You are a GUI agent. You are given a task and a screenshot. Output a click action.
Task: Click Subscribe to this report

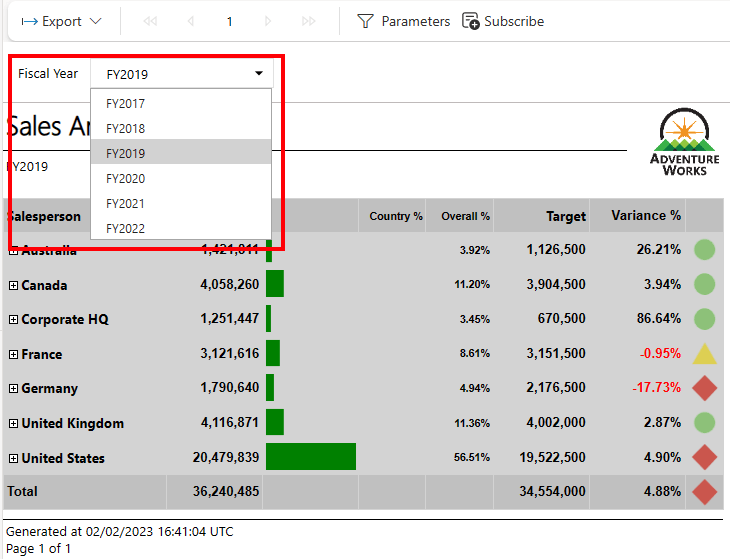click(x=503, y=21)
